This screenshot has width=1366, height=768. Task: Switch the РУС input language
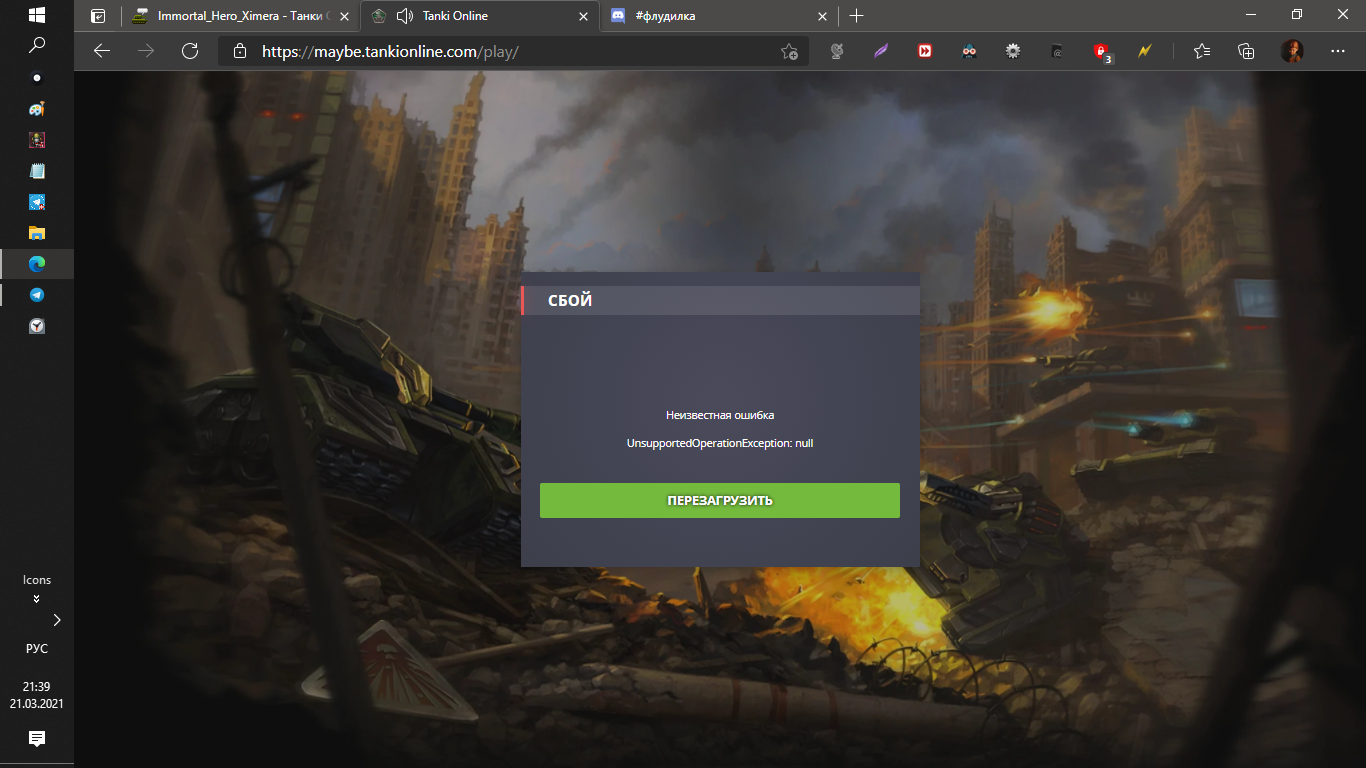point(37,648)
